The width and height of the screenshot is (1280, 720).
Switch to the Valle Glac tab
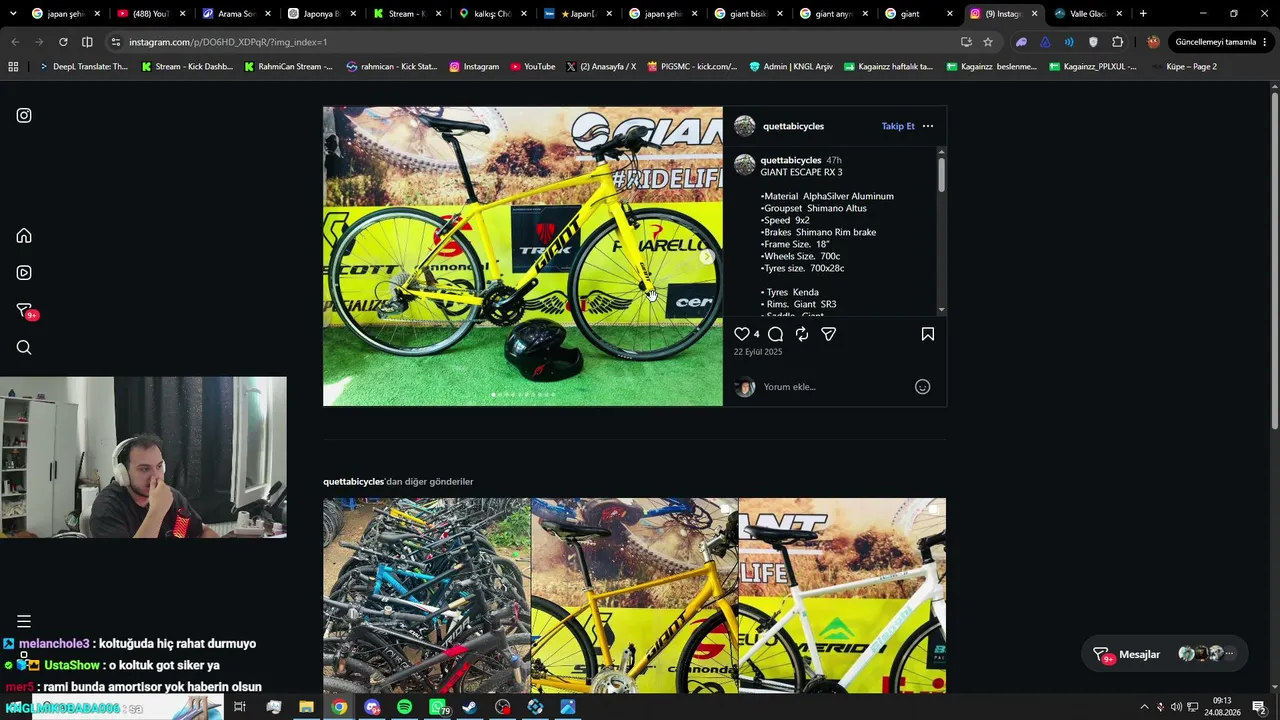coord(1088,14)
